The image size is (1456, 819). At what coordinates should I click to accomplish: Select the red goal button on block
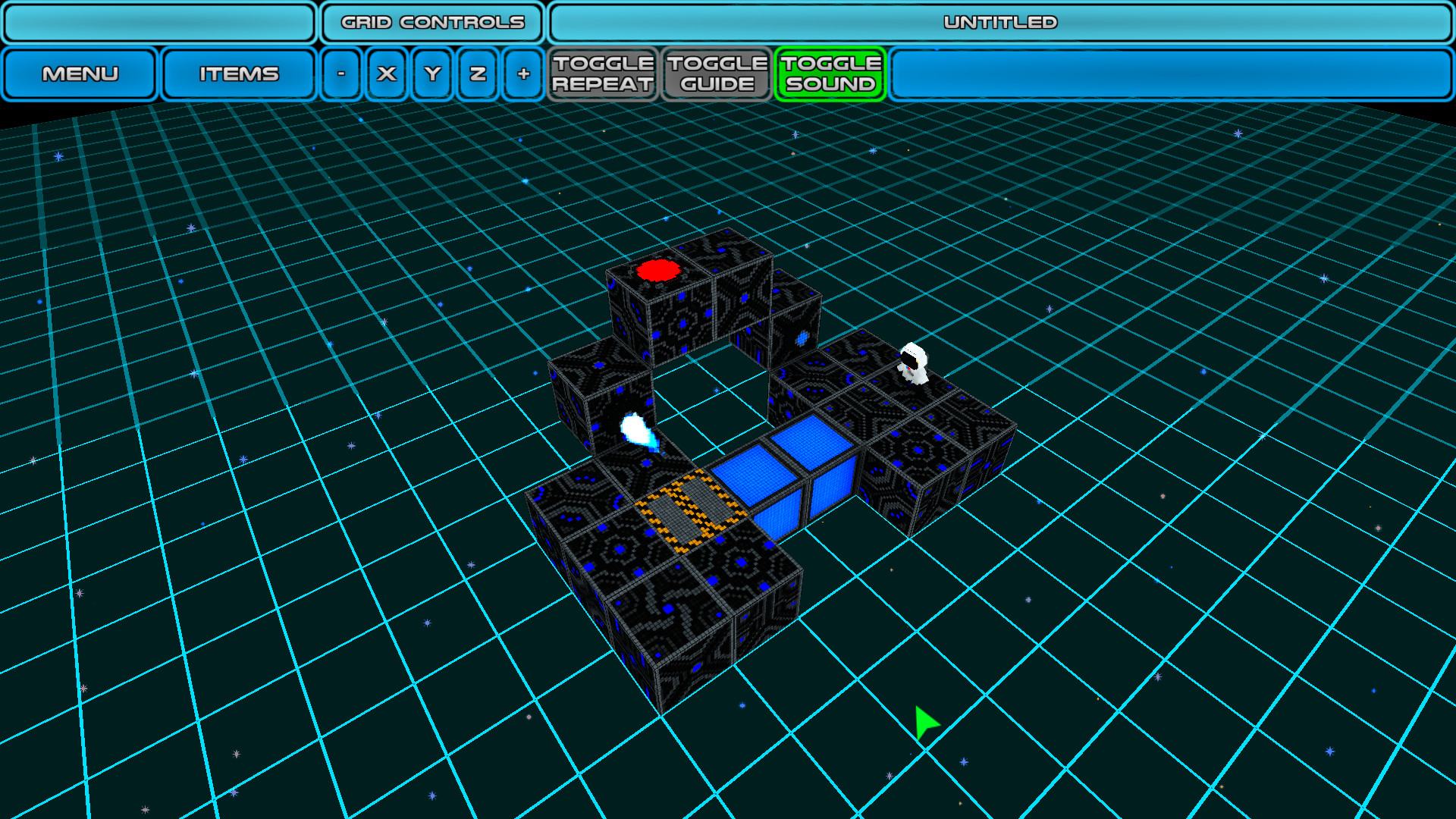[657, 270]
